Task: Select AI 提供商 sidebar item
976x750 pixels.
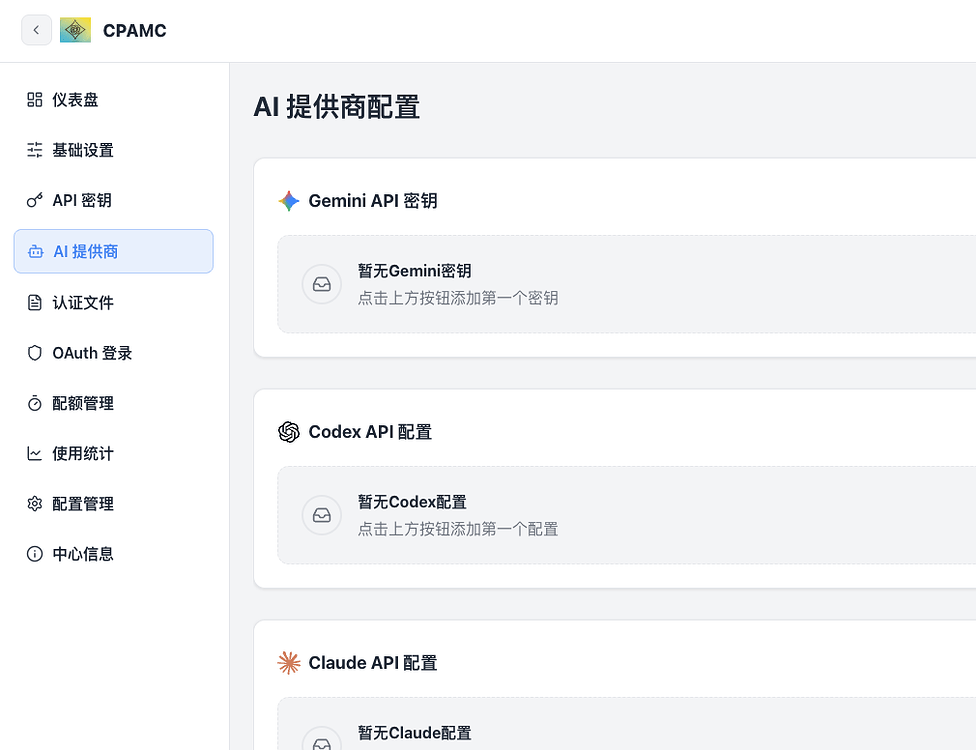Action: coord(113,251)
